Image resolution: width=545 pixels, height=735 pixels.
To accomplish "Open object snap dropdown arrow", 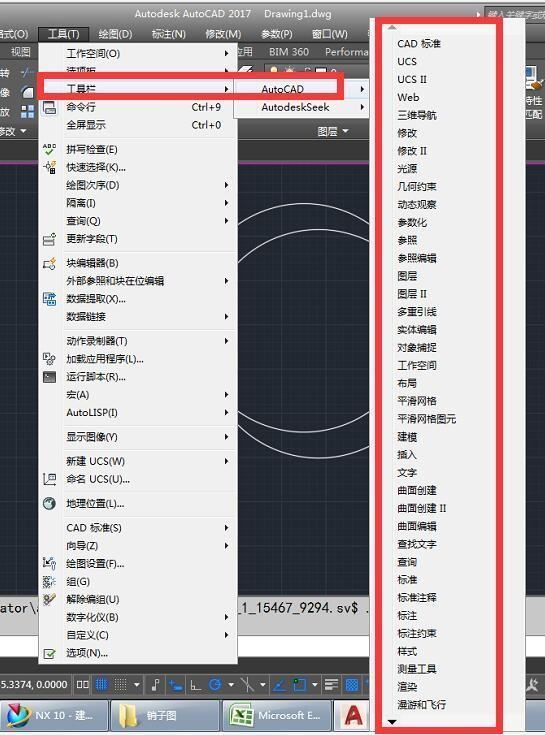I will (314, 685).
